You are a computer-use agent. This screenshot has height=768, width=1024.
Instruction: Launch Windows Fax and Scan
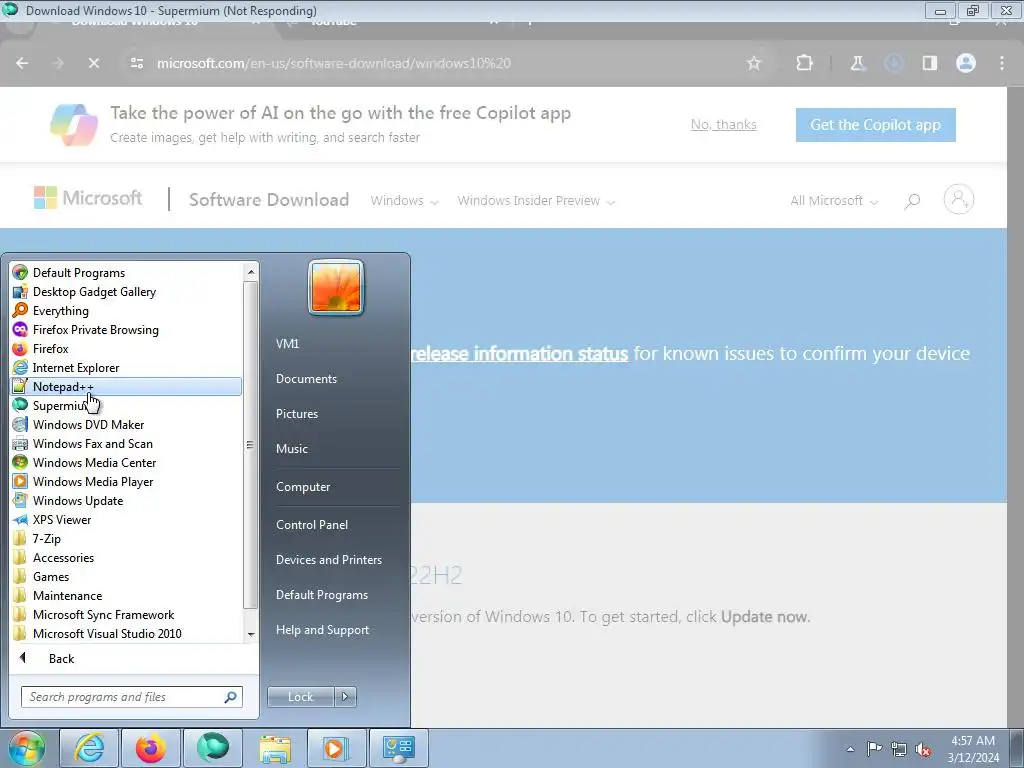127,443
